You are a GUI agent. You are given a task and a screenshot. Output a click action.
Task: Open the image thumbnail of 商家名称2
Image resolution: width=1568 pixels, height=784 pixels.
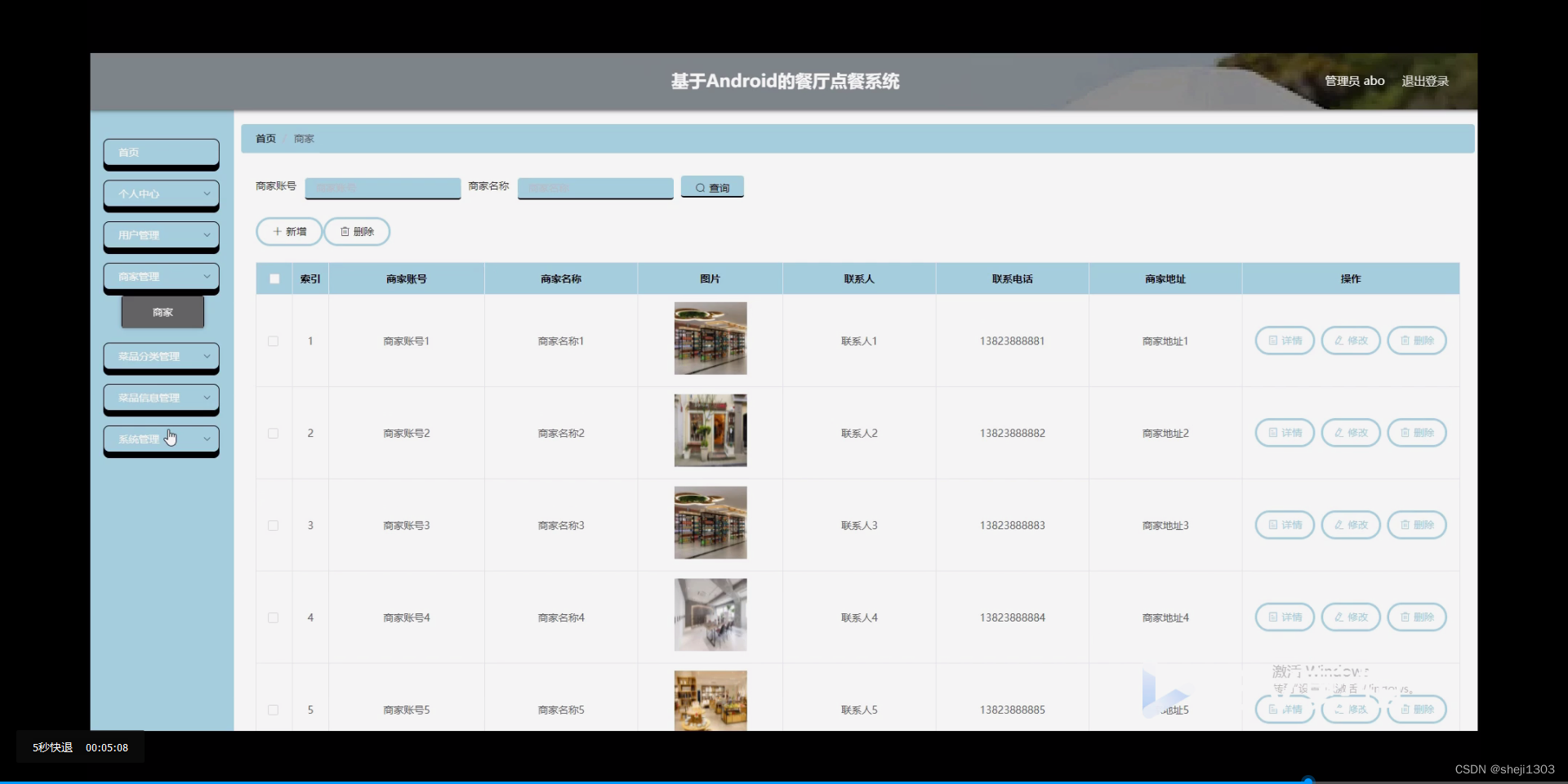[710, 430]
